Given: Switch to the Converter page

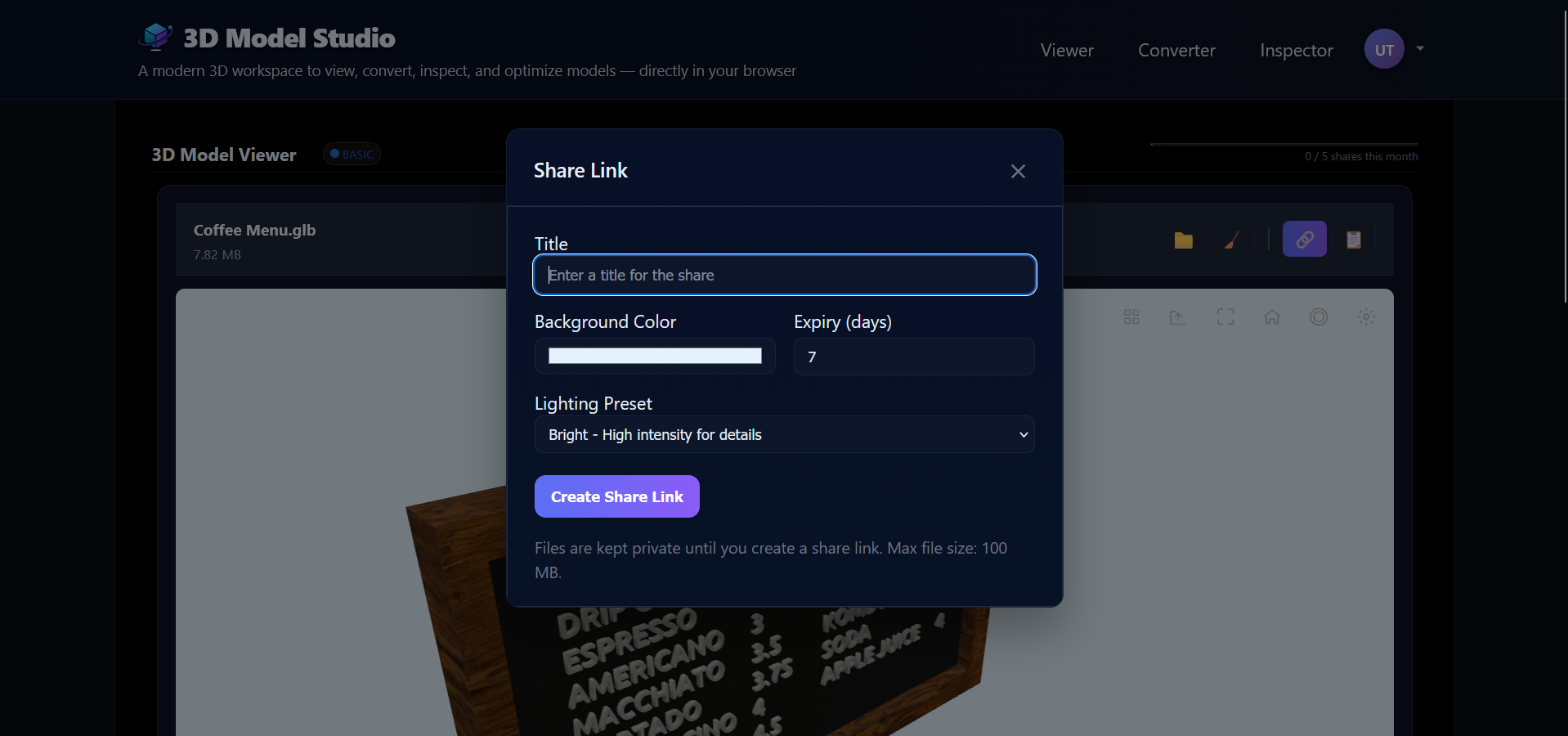Looking at the screenshot, I should pos(1176,50).
